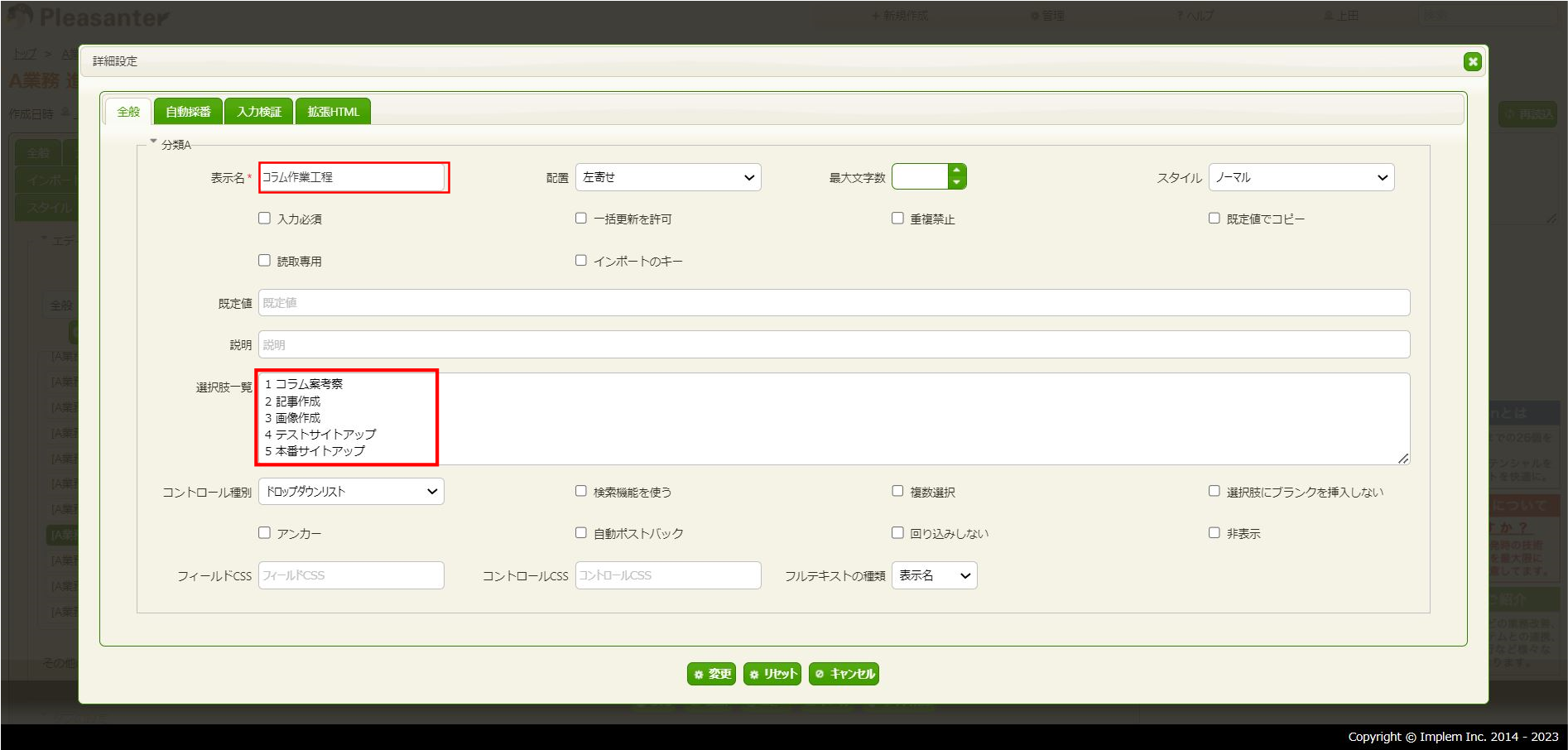
Task: Open the 入力検証 tab
Action: [259, 112]
